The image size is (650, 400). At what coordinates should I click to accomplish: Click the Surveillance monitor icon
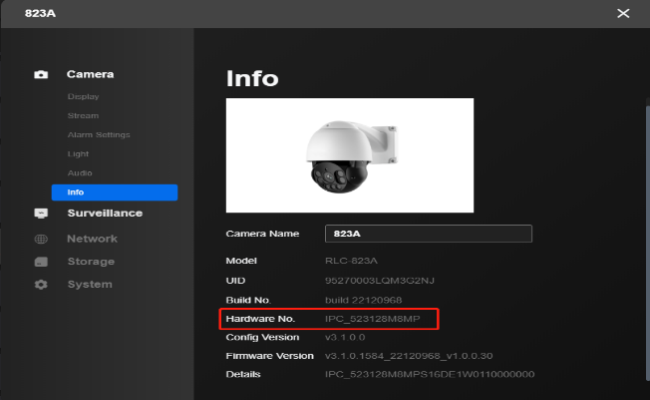tap(41, 213)
